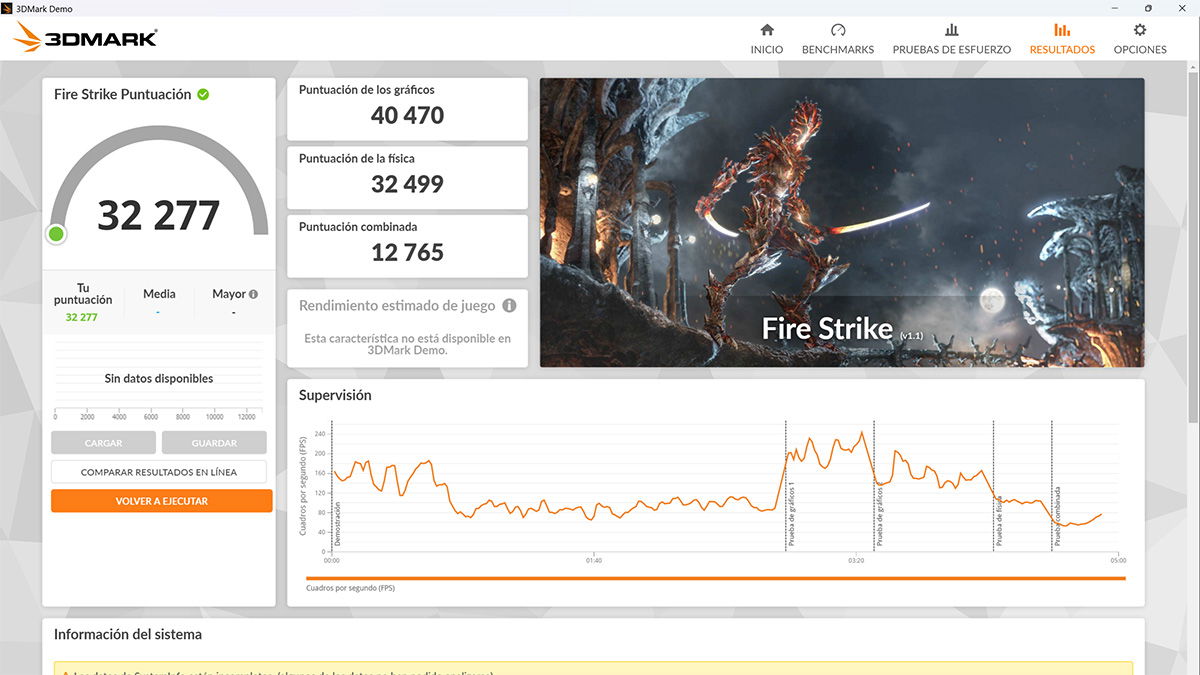The height and width of the screenshot is (675, 1200).
Task: Click the Puntuación combinada value 12 765
Action: [407, 252]
